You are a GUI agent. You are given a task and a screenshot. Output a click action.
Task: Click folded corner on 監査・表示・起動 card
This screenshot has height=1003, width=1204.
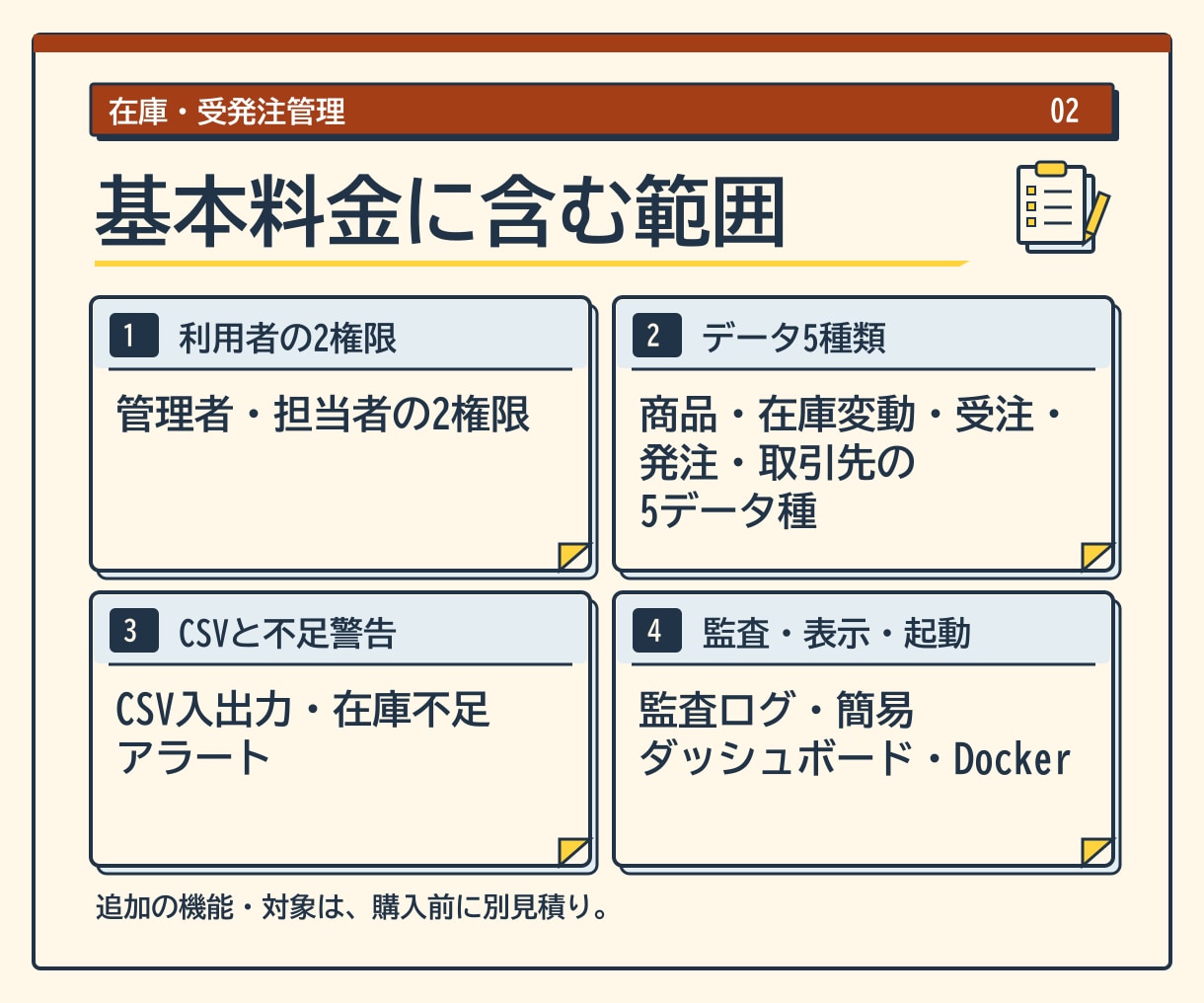pyautogui.click(x=1096, y=851)
